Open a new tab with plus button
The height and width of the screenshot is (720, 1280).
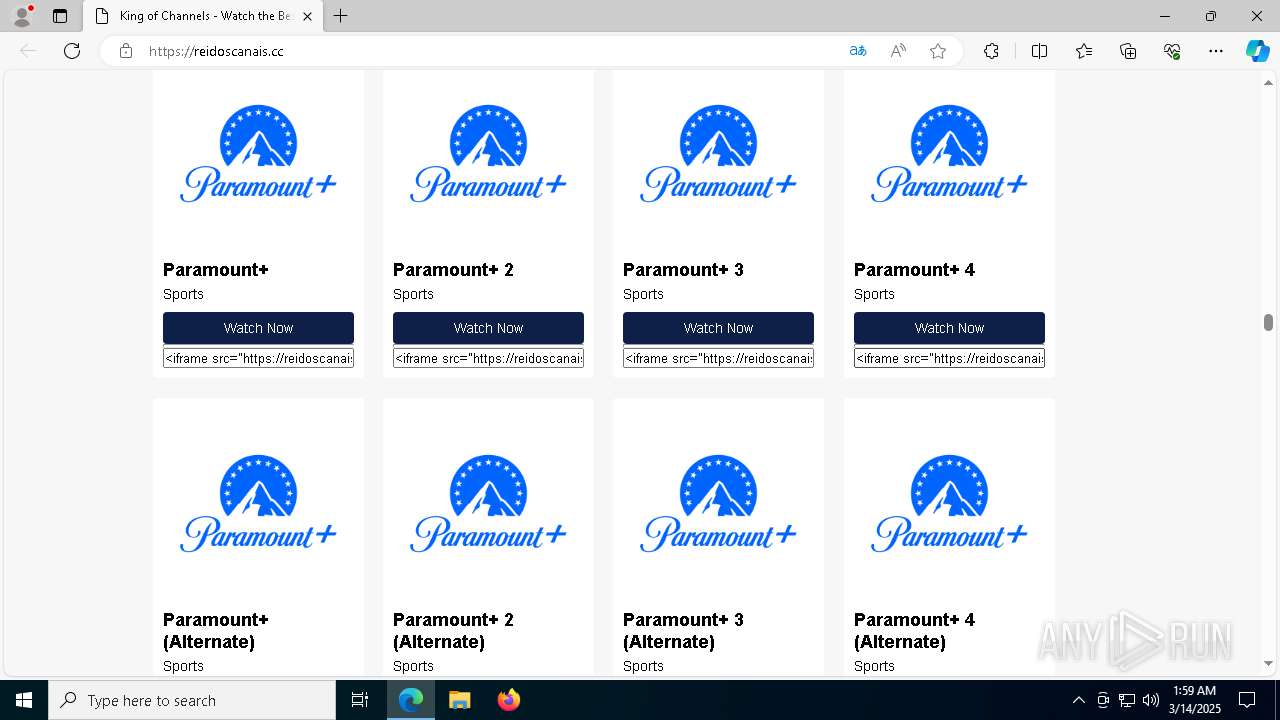341,16
